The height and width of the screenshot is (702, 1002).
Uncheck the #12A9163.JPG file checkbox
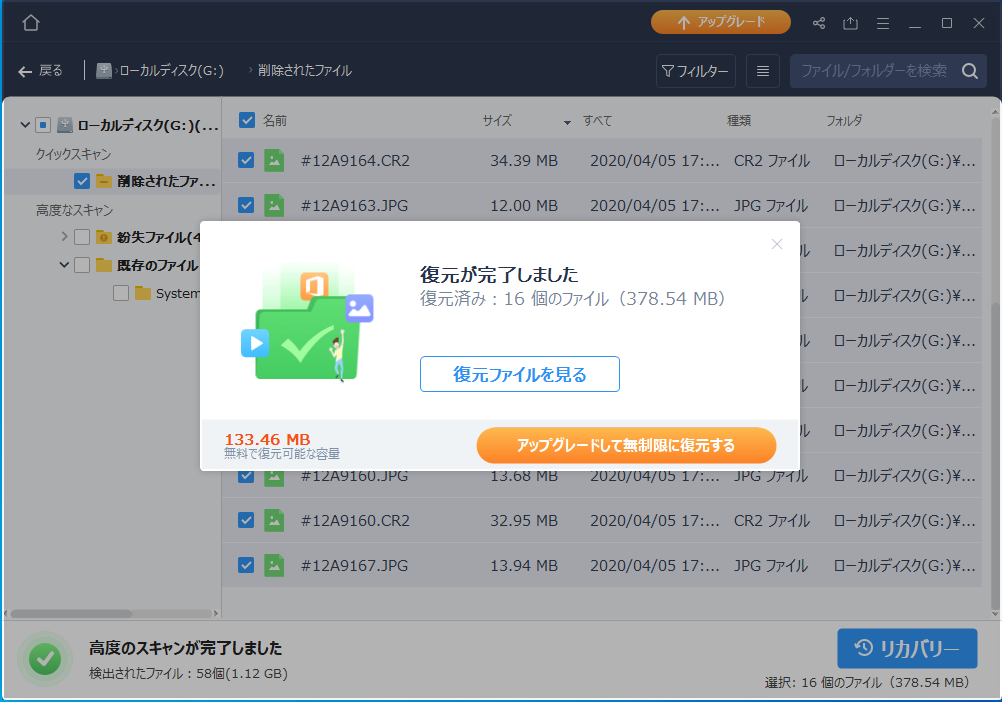(x=246, y=205)
